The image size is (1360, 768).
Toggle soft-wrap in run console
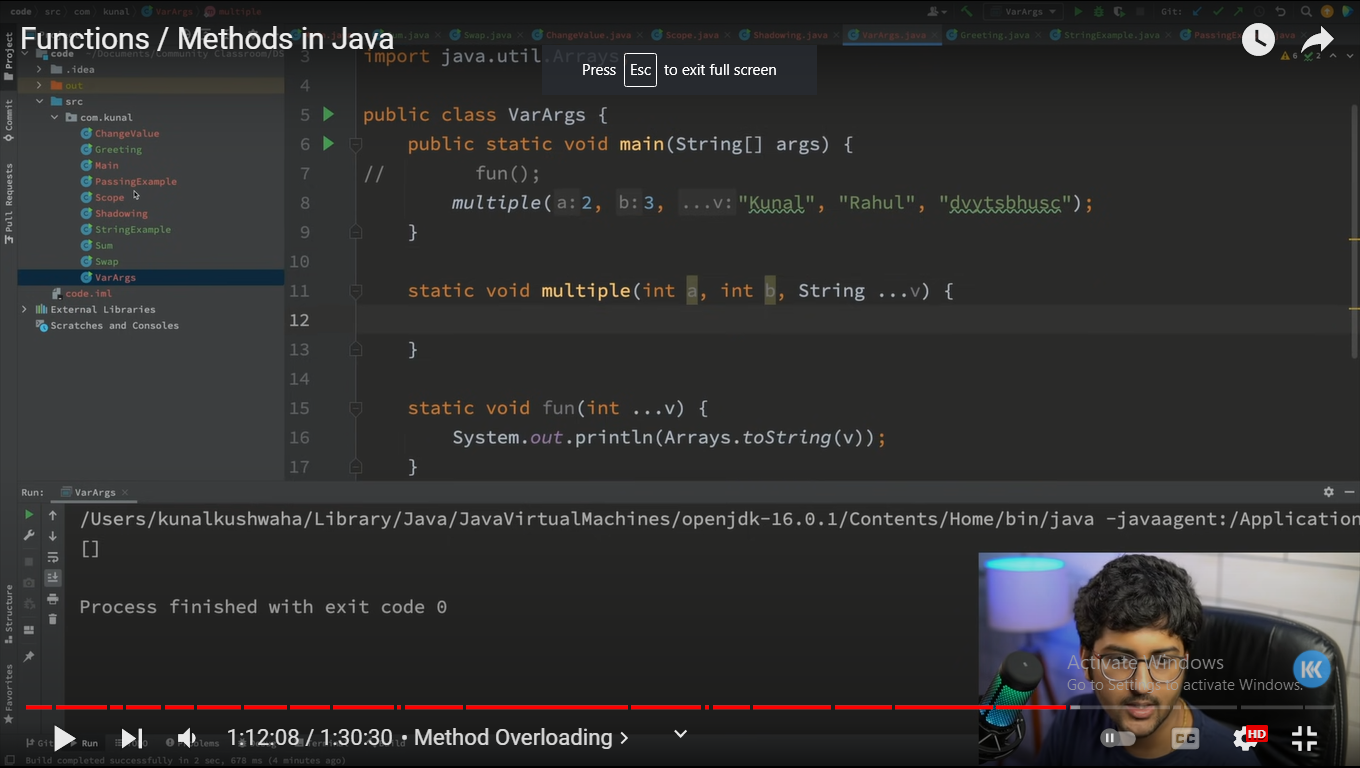[53, 557]
